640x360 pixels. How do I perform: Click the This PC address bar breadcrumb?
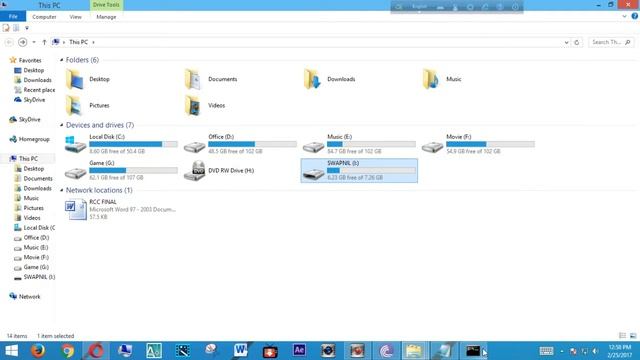coord(78,42)
